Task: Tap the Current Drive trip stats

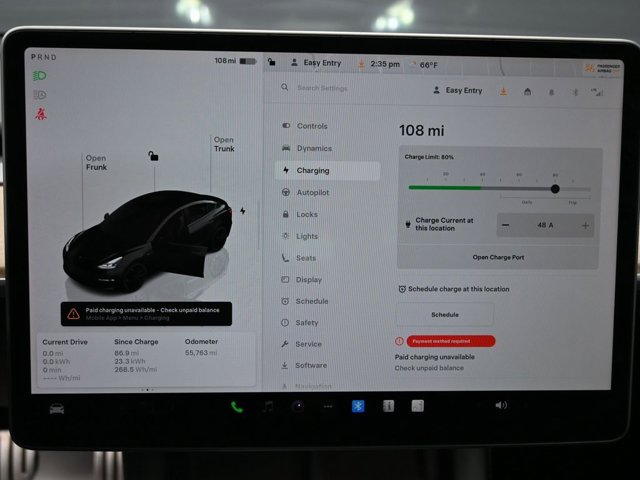Action: click(65, 360)
